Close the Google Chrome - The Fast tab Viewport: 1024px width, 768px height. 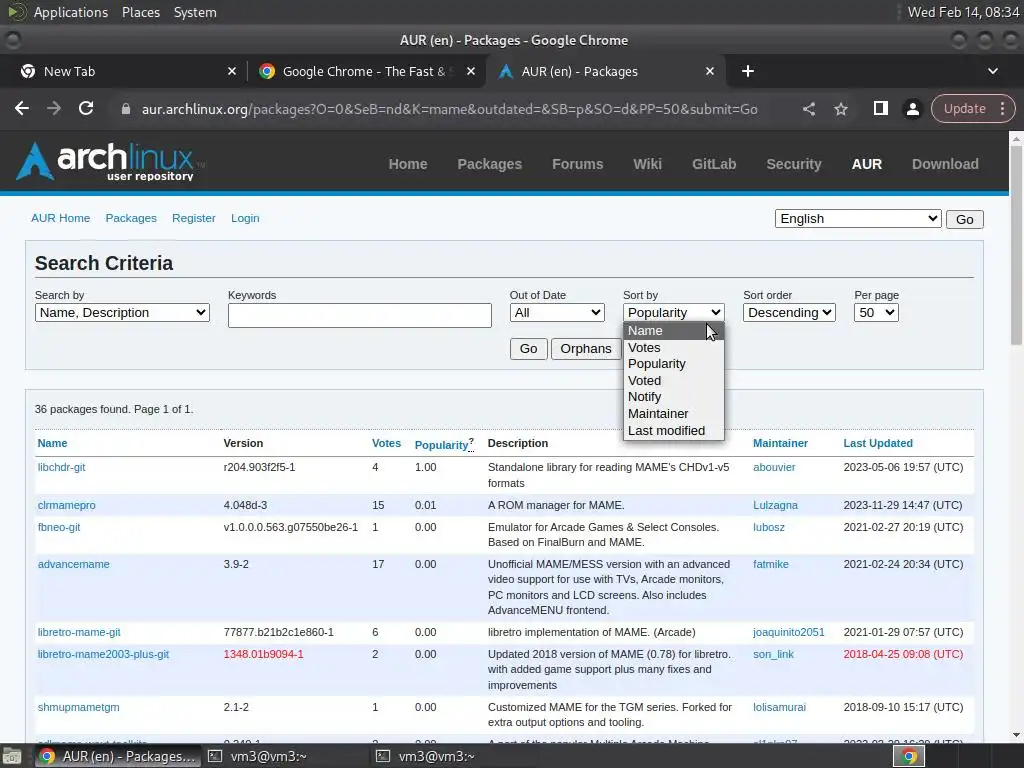point(471,71)
